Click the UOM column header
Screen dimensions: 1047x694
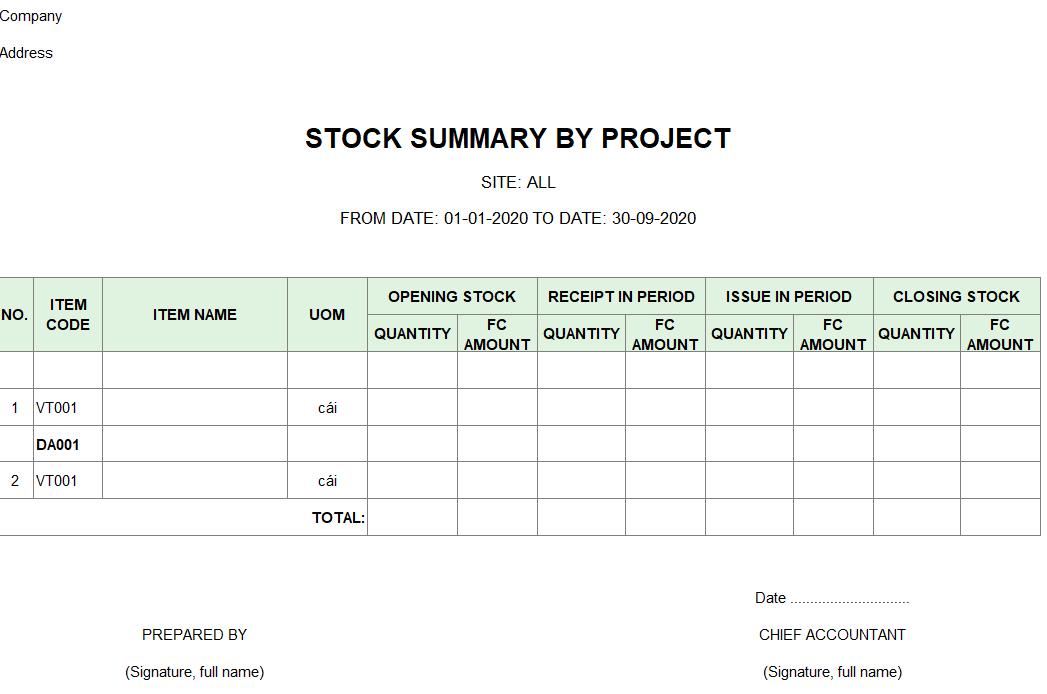[x=327, y=315]
